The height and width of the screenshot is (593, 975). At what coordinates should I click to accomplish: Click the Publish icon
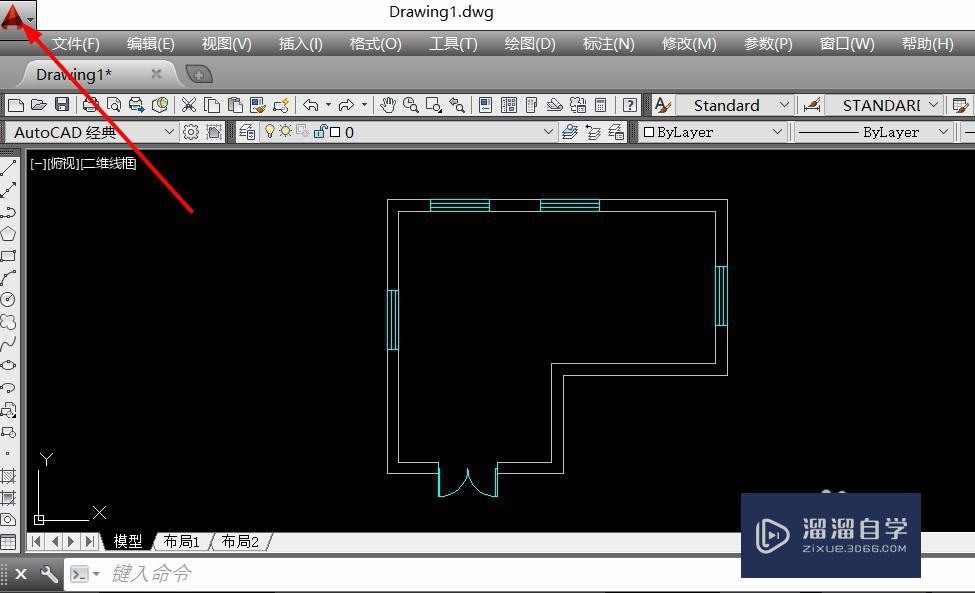(136, 105)
